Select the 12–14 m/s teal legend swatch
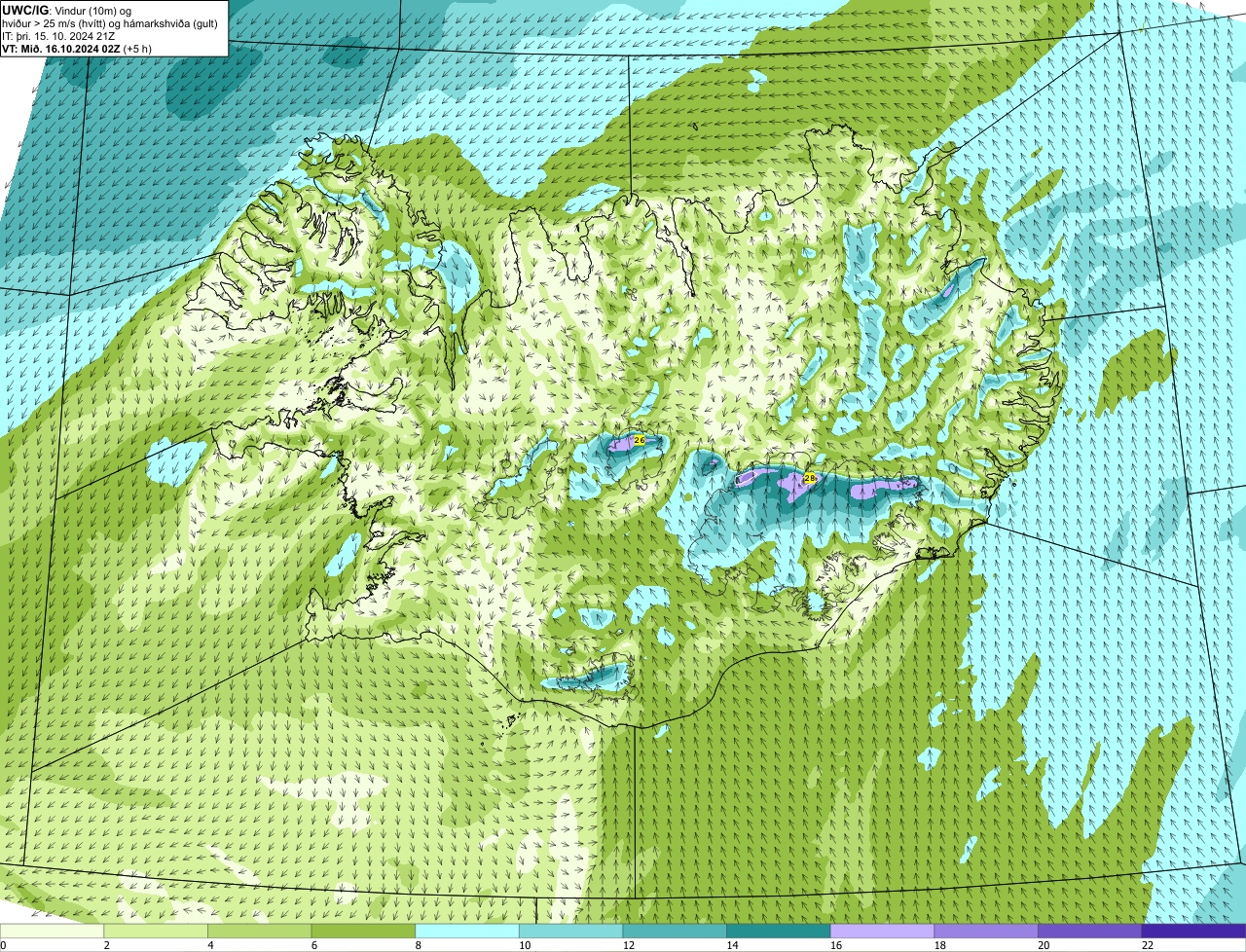The width and height of the screenshot is (1246, 952). (x=675, y=931)
